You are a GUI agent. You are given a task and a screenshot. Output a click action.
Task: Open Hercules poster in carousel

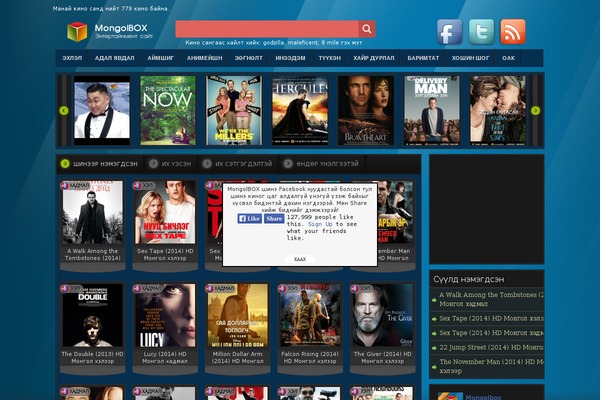[x=300, y=110]
